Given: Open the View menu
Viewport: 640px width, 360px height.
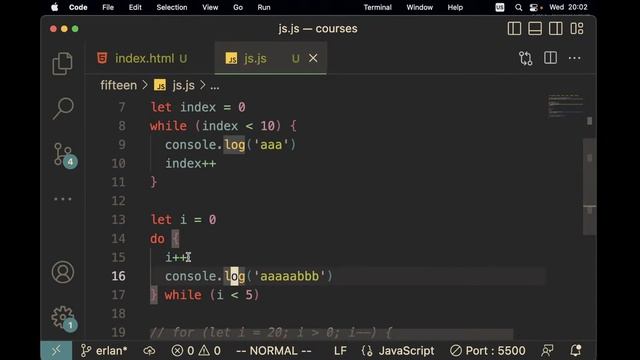Looking at the screenshot, I should [210, 7].
